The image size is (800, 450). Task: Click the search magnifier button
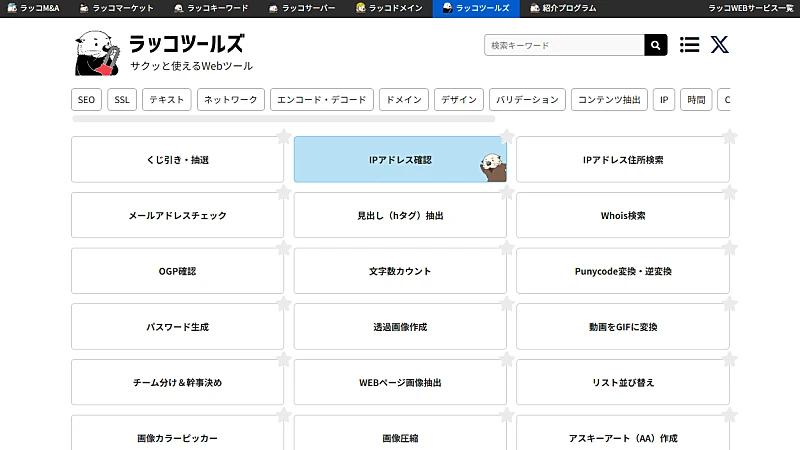pos(656,45)
